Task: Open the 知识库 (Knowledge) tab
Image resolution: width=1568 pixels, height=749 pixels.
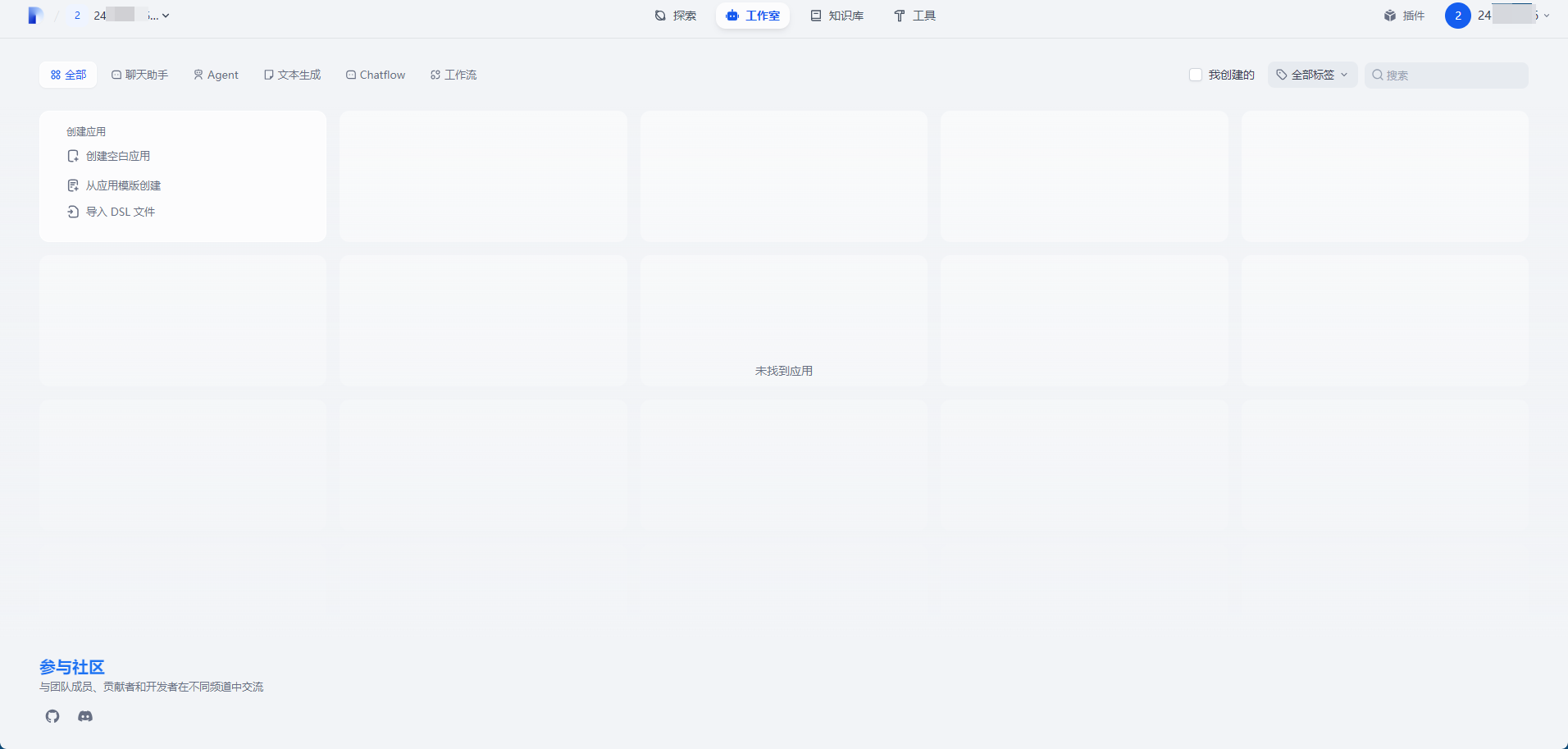Action: [x=837, y=16]
